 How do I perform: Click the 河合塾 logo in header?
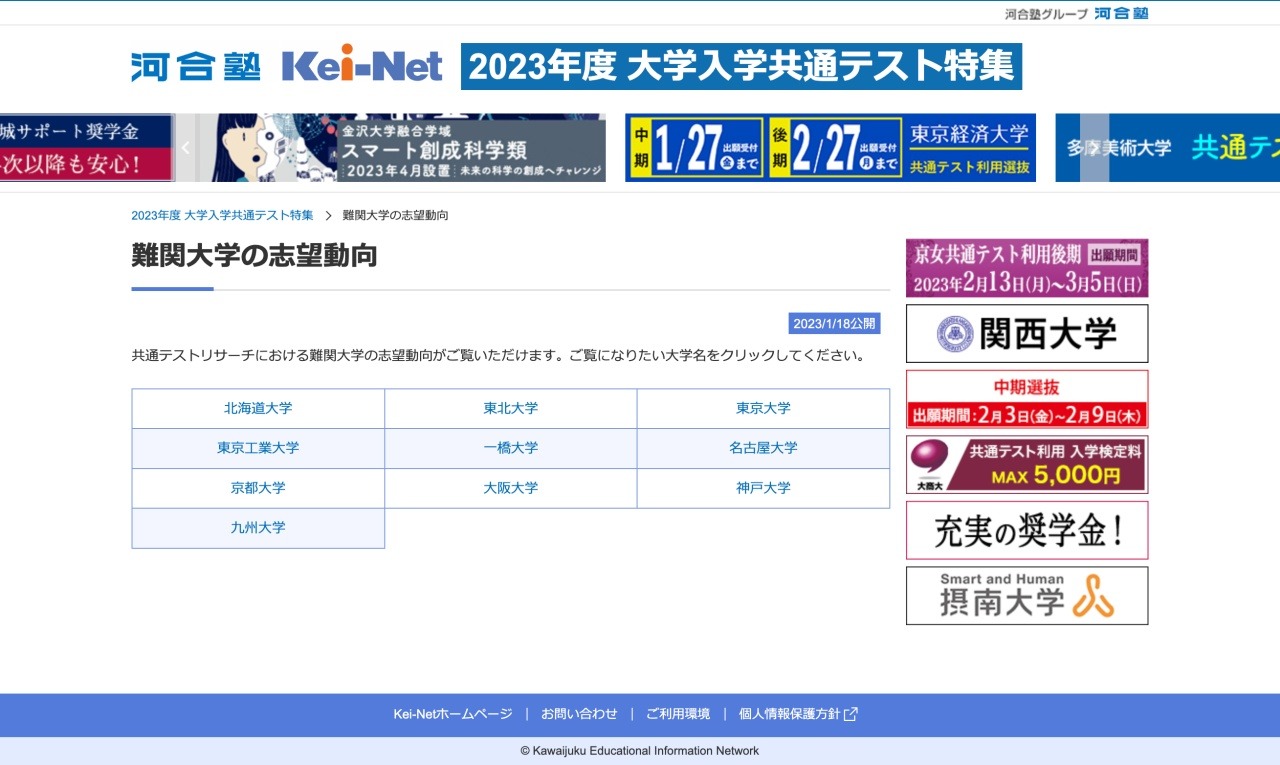click(196, 67)
